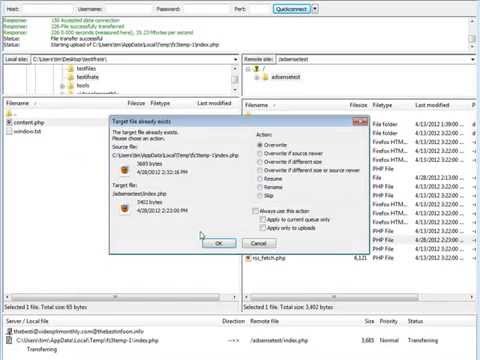Sort local files by Filename column

(x=17, y=103)
